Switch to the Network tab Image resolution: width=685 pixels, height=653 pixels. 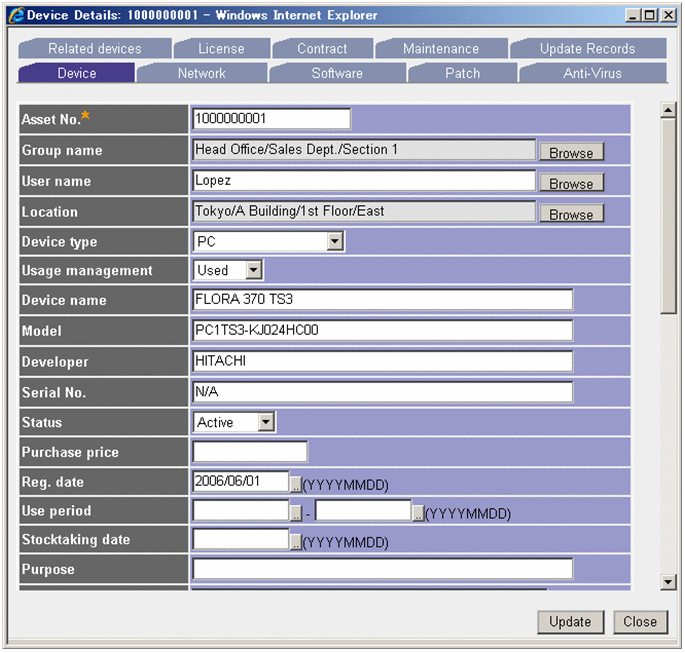[x=201, y=73]
